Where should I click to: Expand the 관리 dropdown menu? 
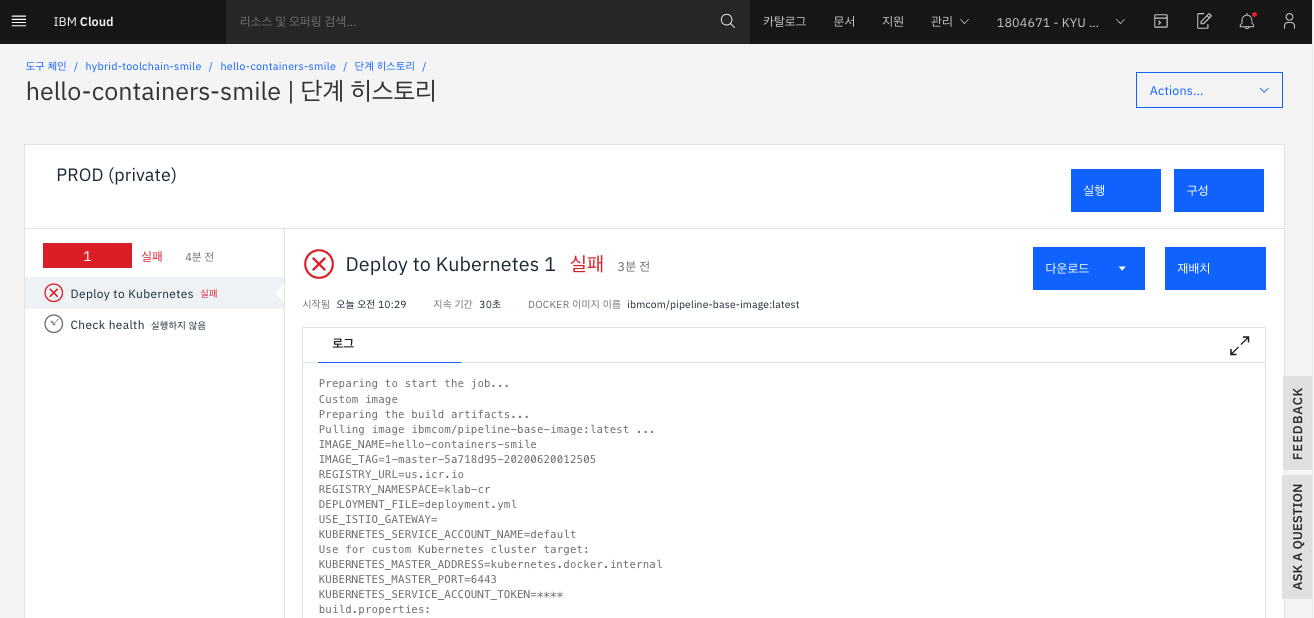pyautogui.click(x=950, y=21)
